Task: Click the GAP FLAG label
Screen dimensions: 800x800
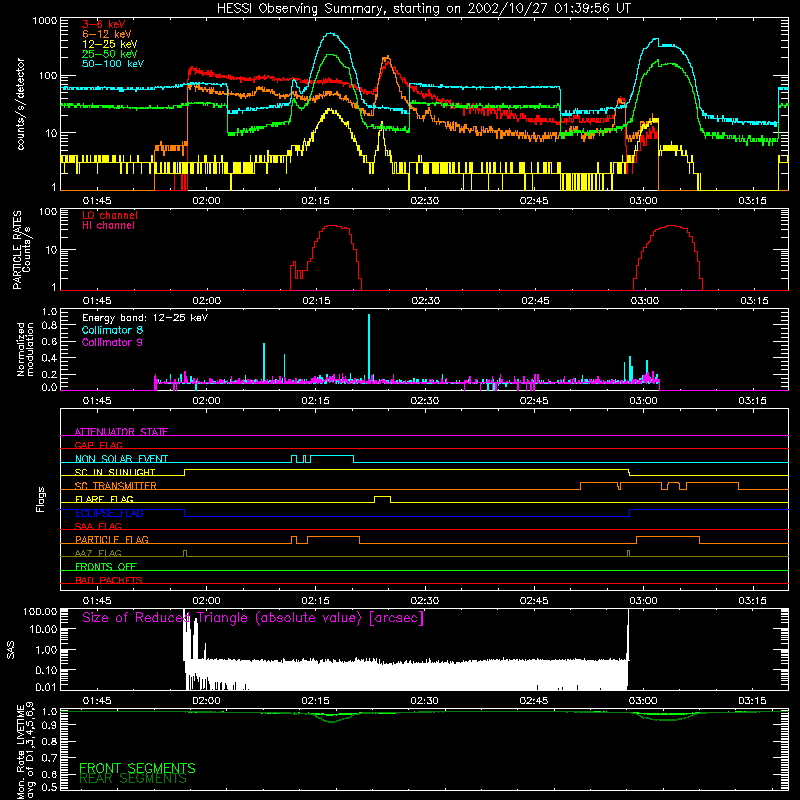Action: pyautogui.click(x=98, y=445)
